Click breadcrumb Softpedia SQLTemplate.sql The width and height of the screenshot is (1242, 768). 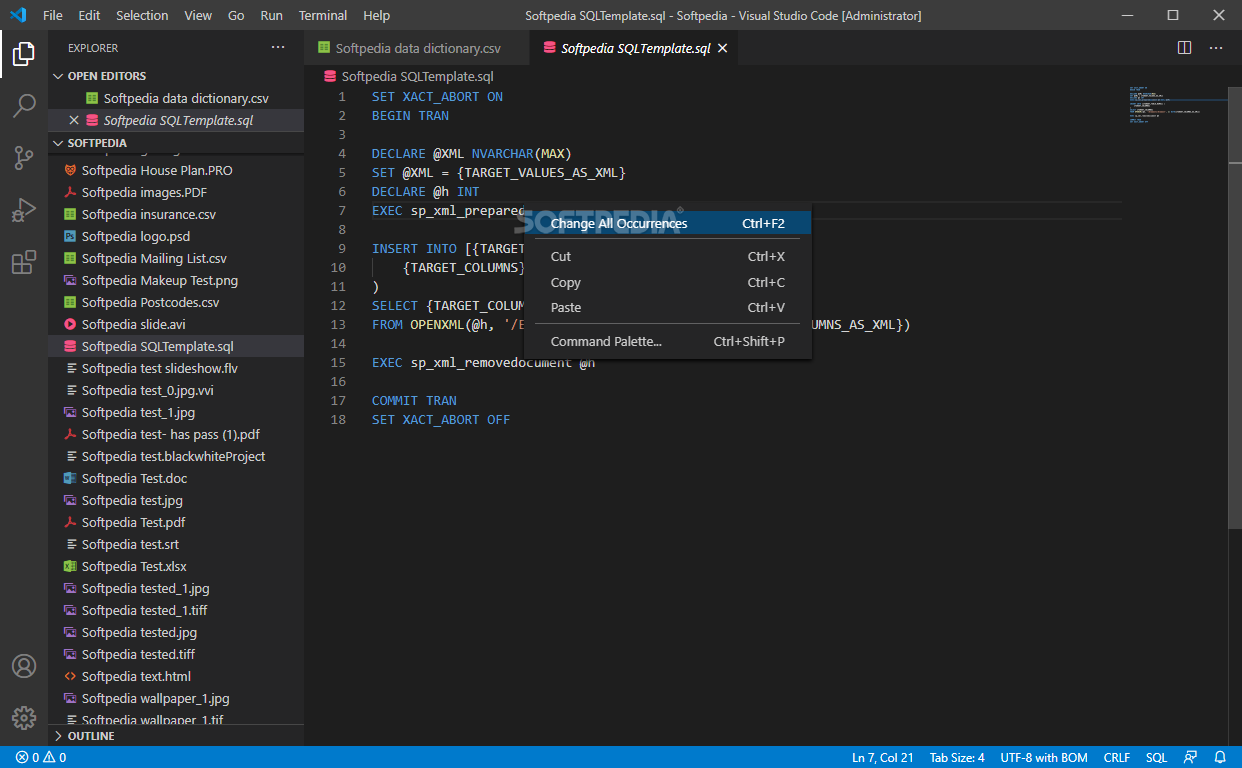click(x=417, y=76)
